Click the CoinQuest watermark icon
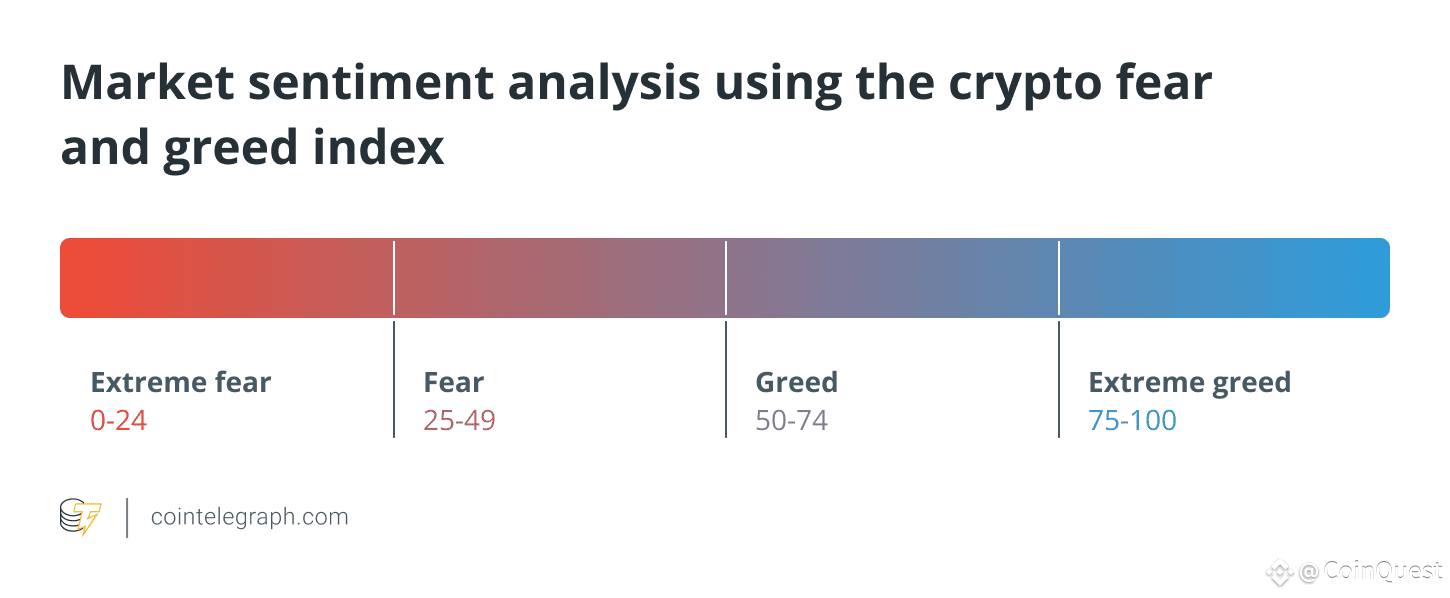The height and width of the screenshot is (598, 1450). 1279,572
